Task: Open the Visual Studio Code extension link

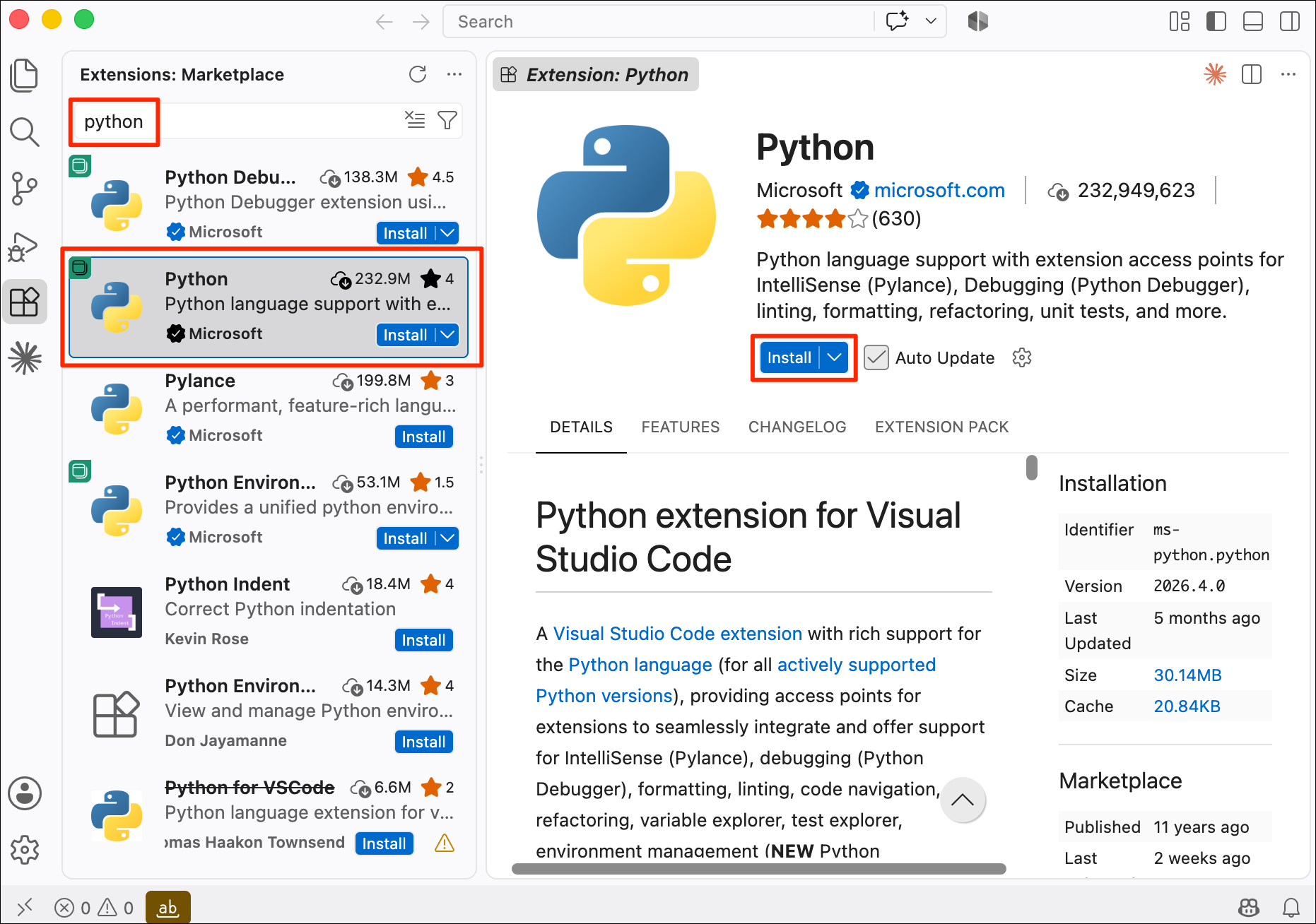Action: click(x=677, y=634)
